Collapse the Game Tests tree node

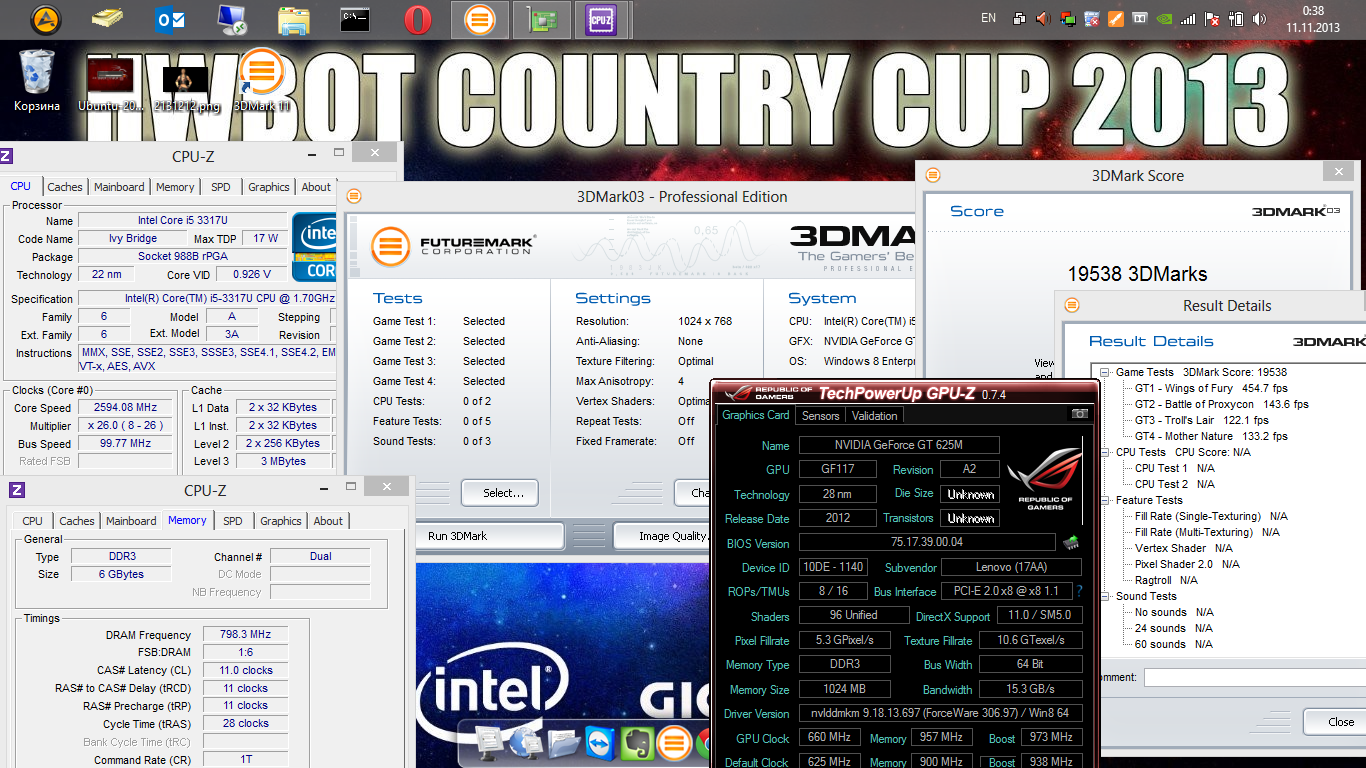[1105, 372]
